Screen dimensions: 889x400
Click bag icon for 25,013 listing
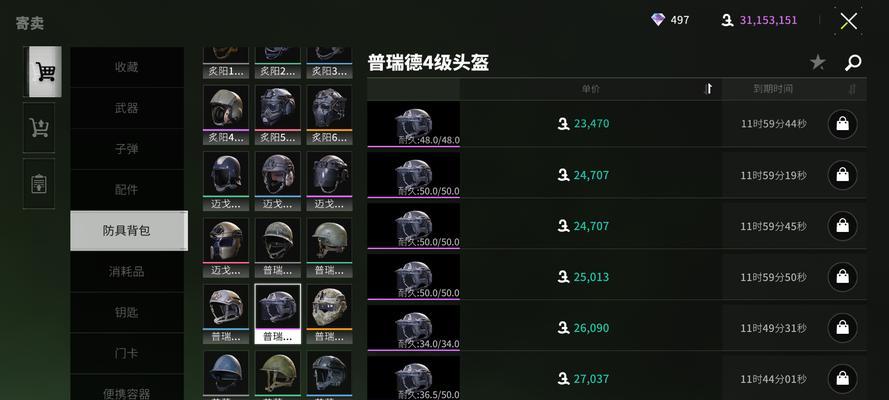[x=843, y=277]
